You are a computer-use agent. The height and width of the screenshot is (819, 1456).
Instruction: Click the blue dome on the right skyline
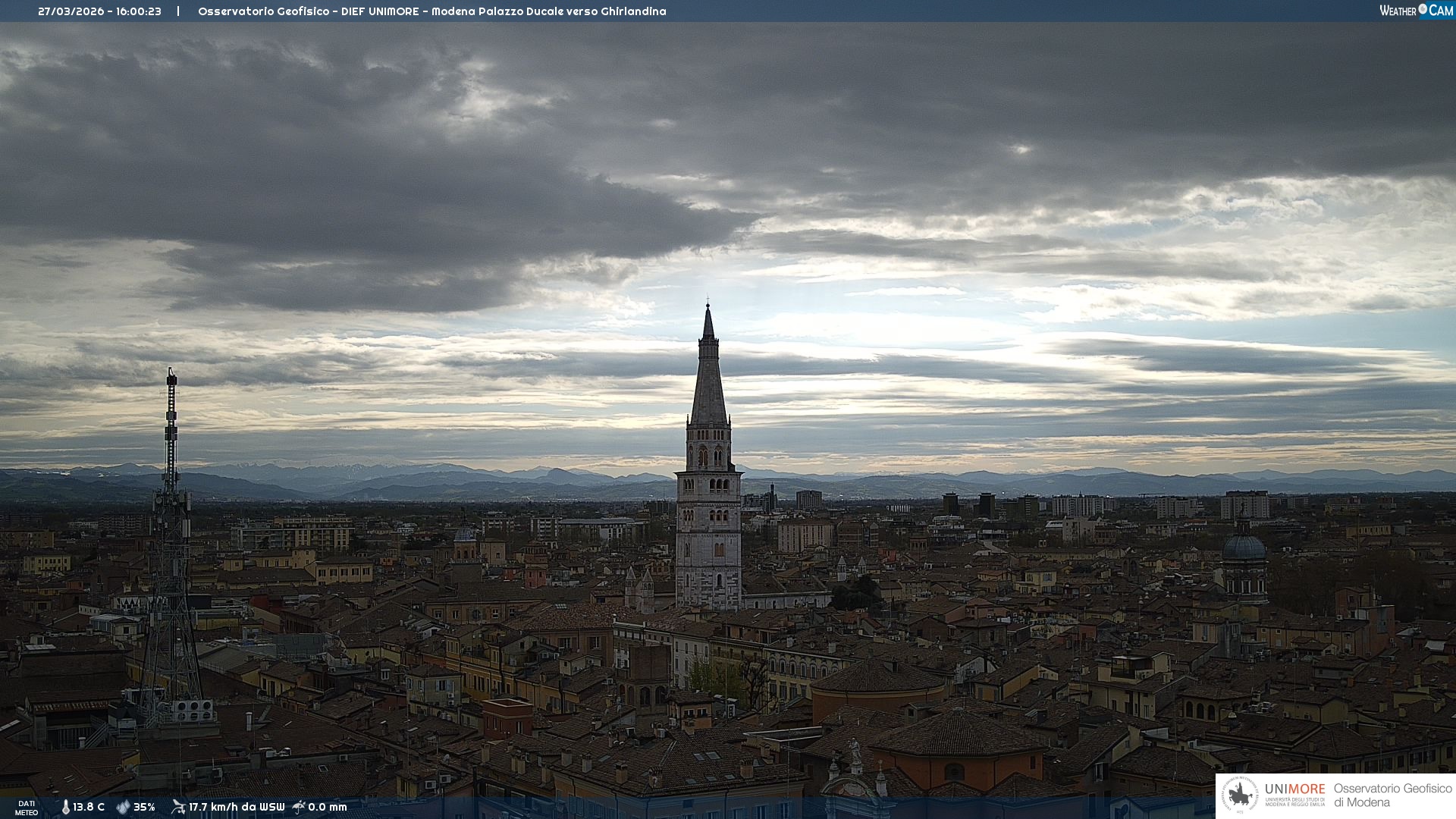[x=1244, y=548]
